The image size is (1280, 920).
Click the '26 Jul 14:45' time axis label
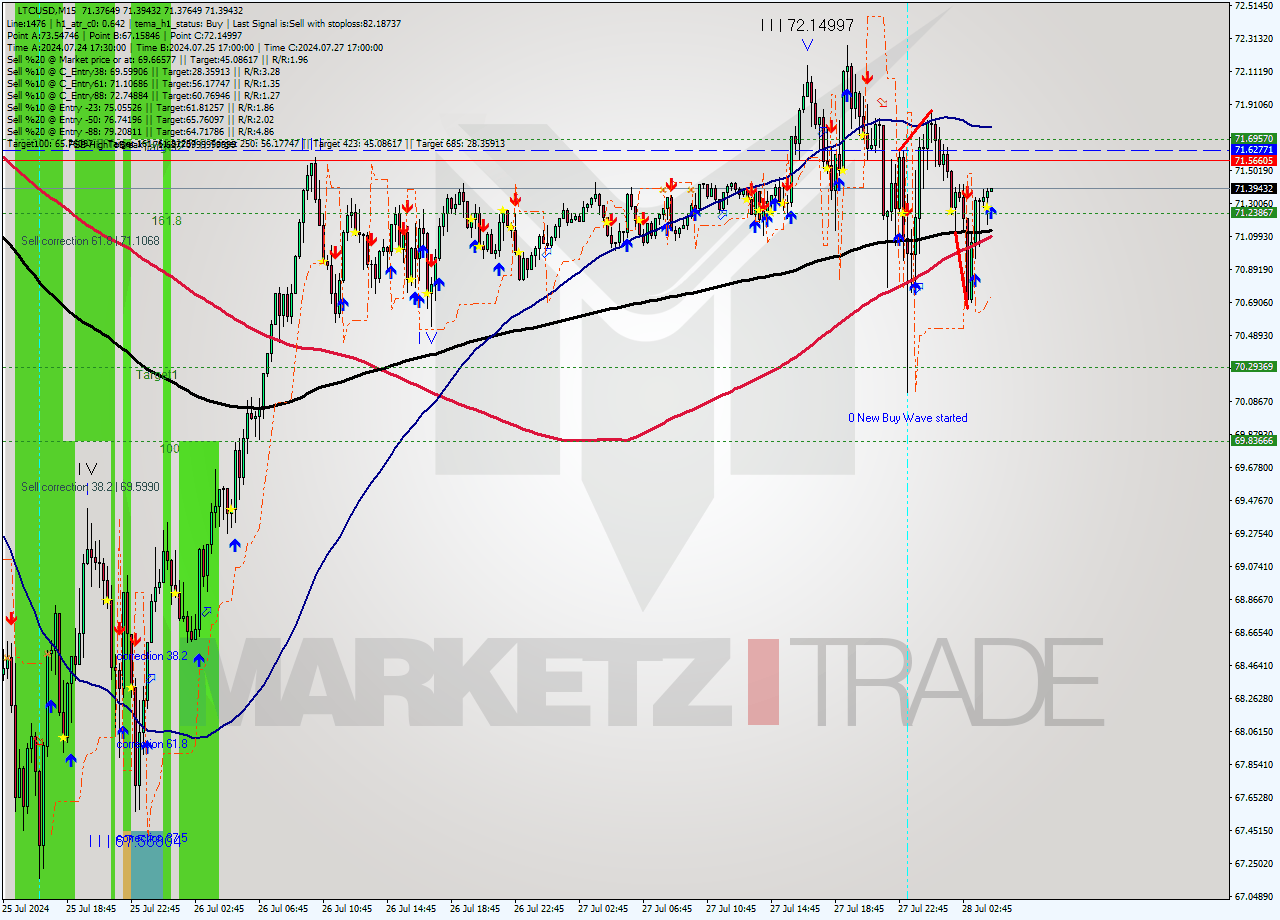pyautogui.click(x=411, y=909)
